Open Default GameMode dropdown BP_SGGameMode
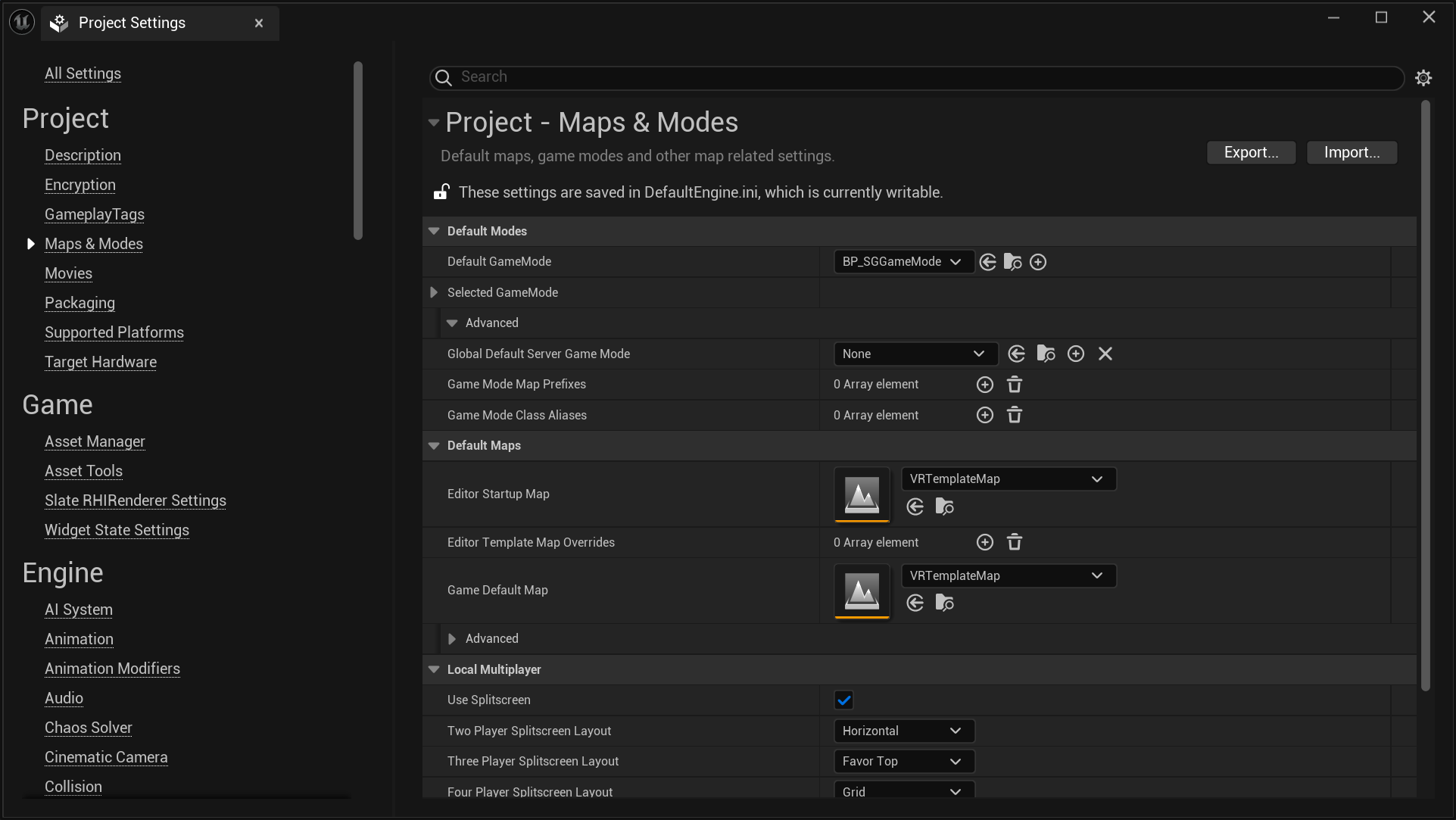Viewport: 1456px width, 820px height. [x=903, y=262]
